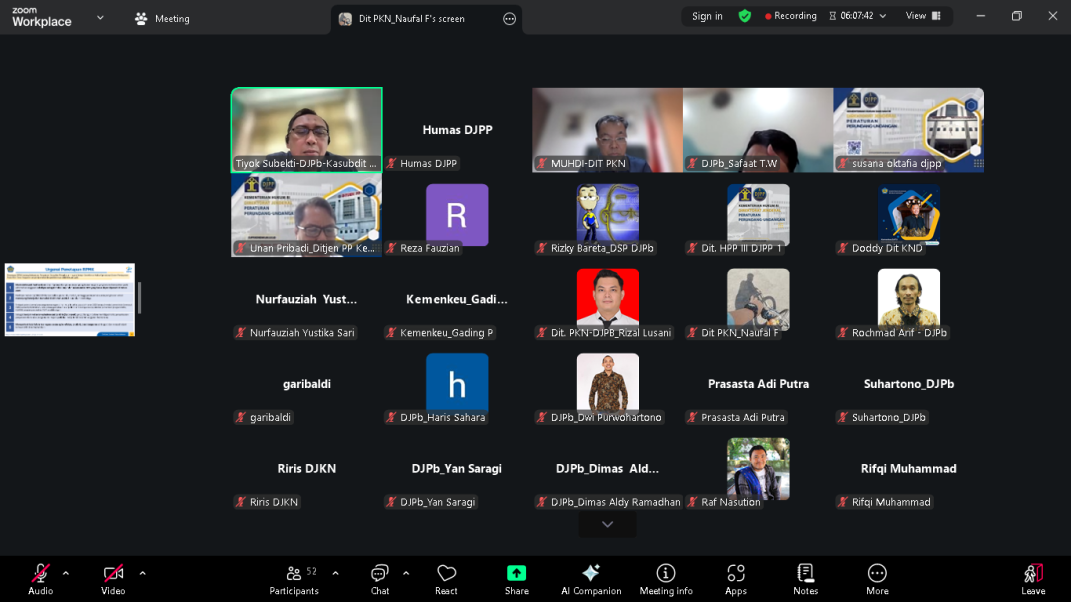Open the Chat panel
This screenshot has width=1071, height=602.
point(380,573)
